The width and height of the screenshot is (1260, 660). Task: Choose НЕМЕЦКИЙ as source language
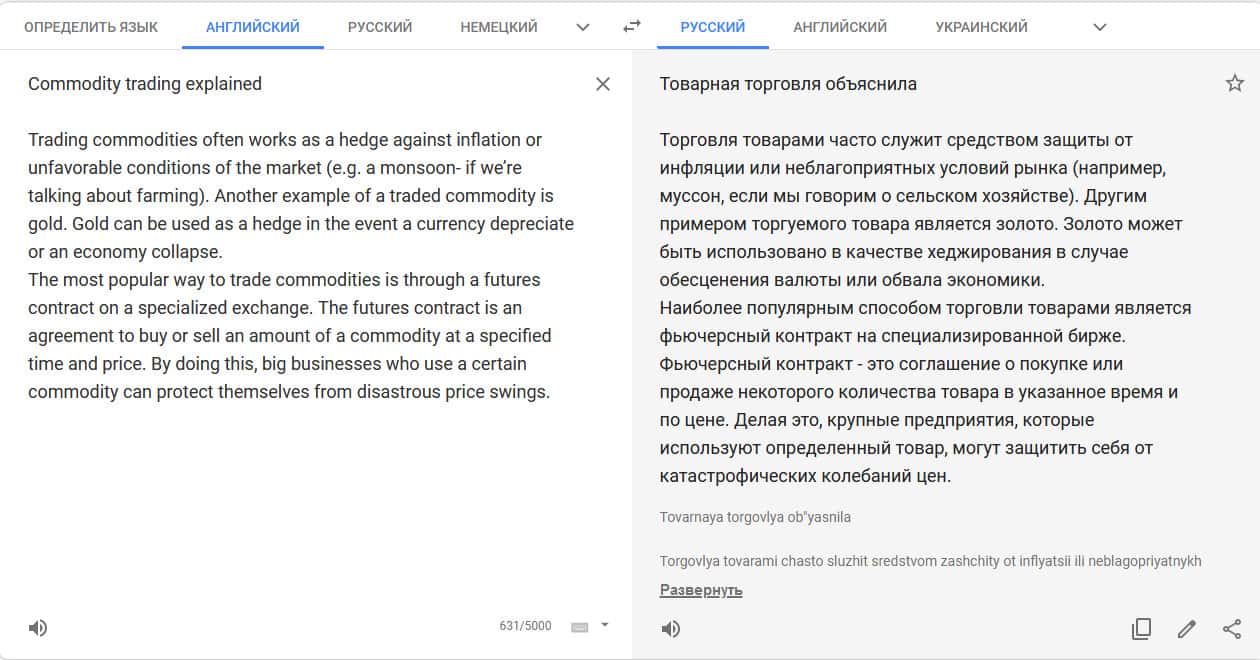(x=499, y=27)
